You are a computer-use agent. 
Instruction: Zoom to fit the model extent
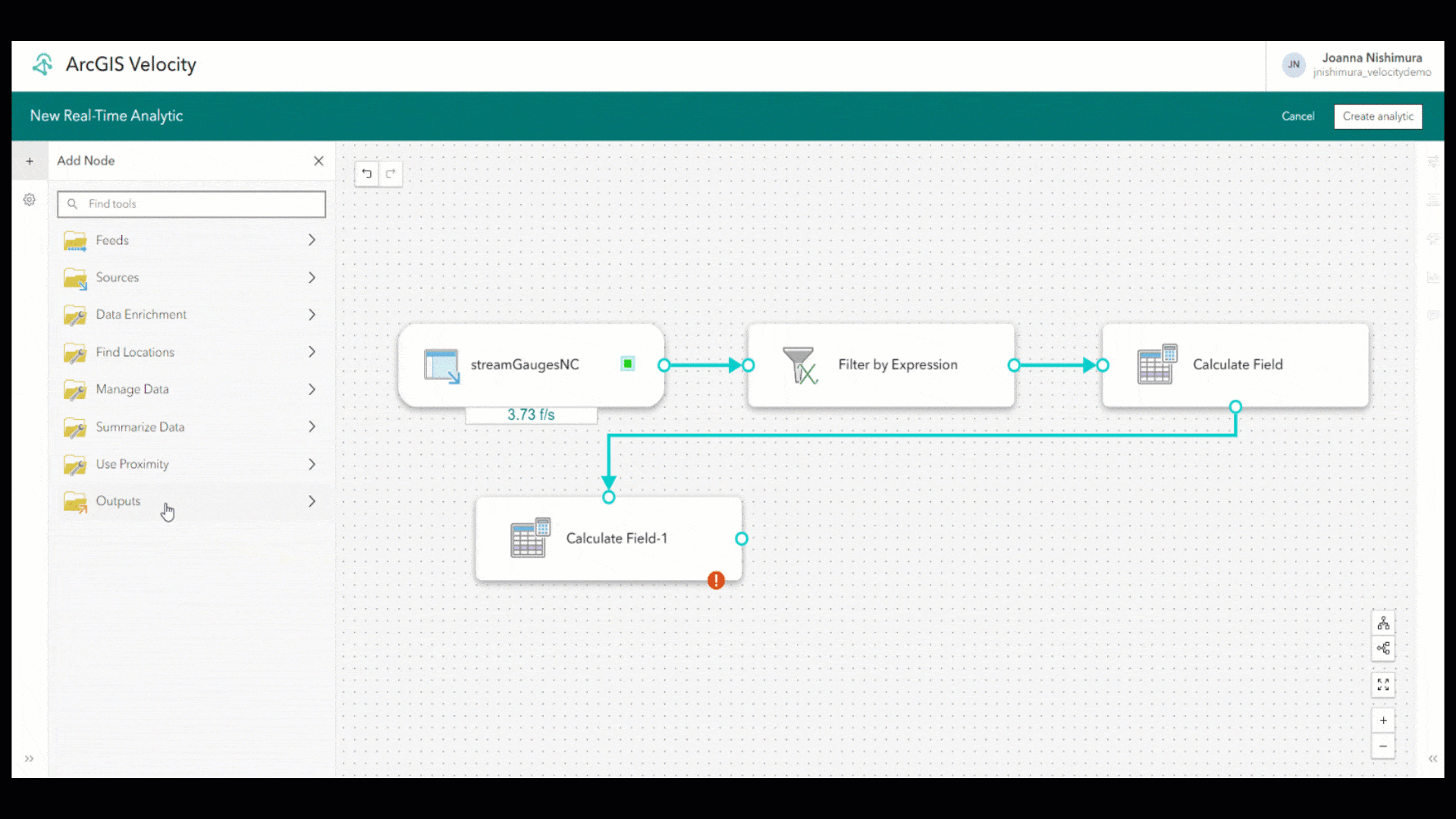(x=1383, y=684)
